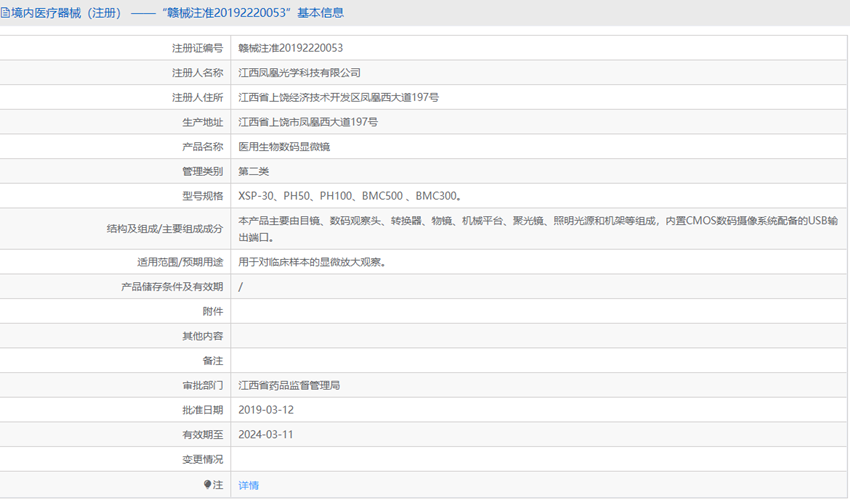Select product name 医用生物数码显微镜
Screen dimensions: 850x499
pyautogui.click(x=284, y=147)
